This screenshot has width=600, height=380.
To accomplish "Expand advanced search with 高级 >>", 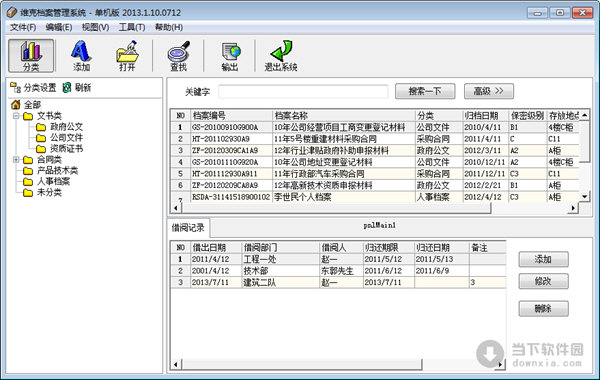I will (x=489, y=91).
